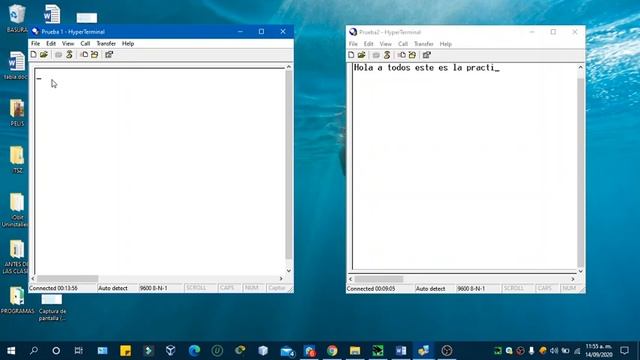Screen dimensions: 640x360
Task: Click New connection icon in Prueba 1 toolbar
Action: tap(34, 54)
